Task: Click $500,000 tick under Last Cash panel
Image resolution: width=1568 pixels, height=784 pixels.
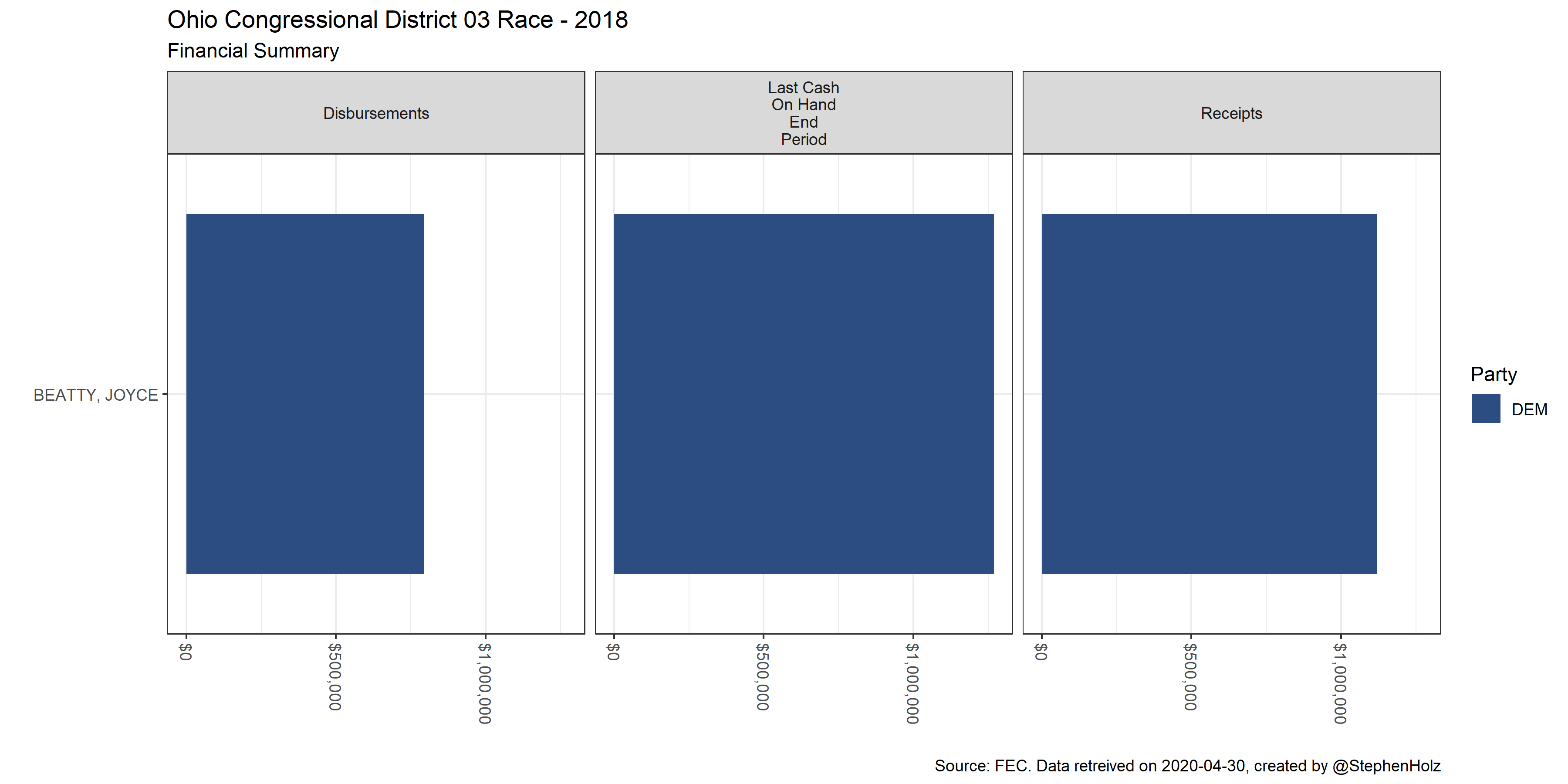Action: point(763,676)
